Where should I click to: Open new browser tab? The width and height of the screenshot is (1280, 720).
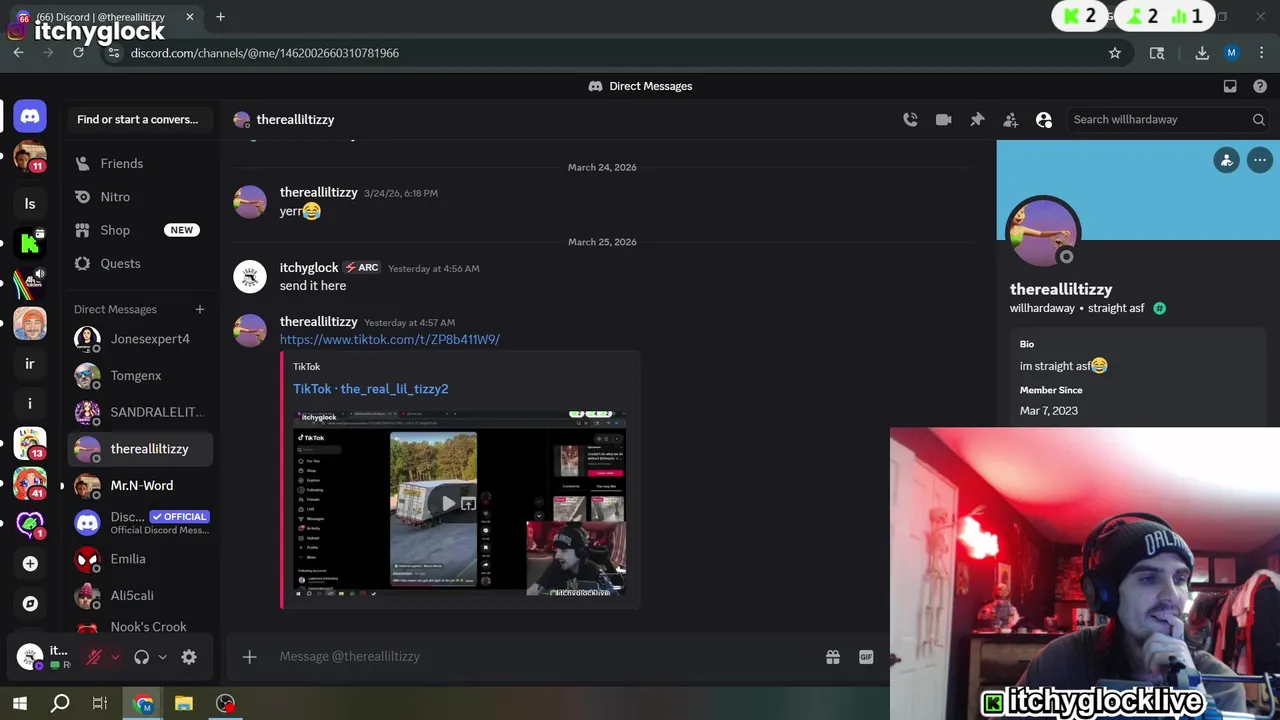click(x=220, y=17)
